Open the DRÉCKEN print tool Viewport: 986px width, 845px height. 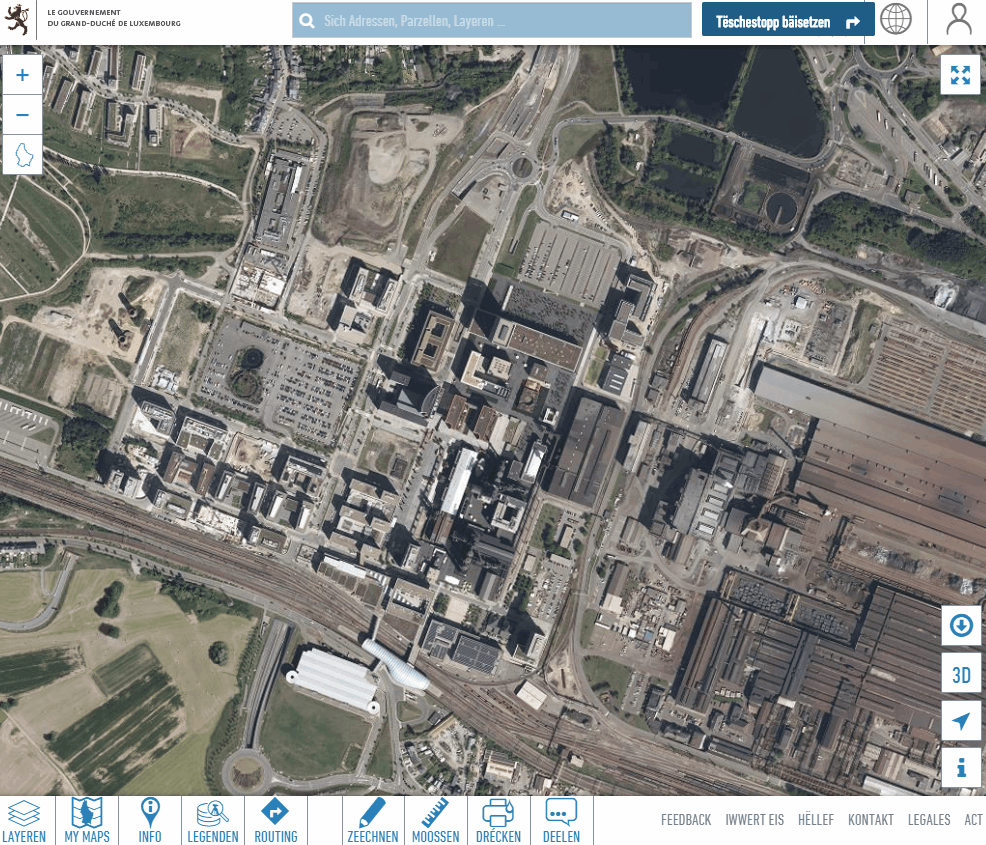(x=498, y=820)
